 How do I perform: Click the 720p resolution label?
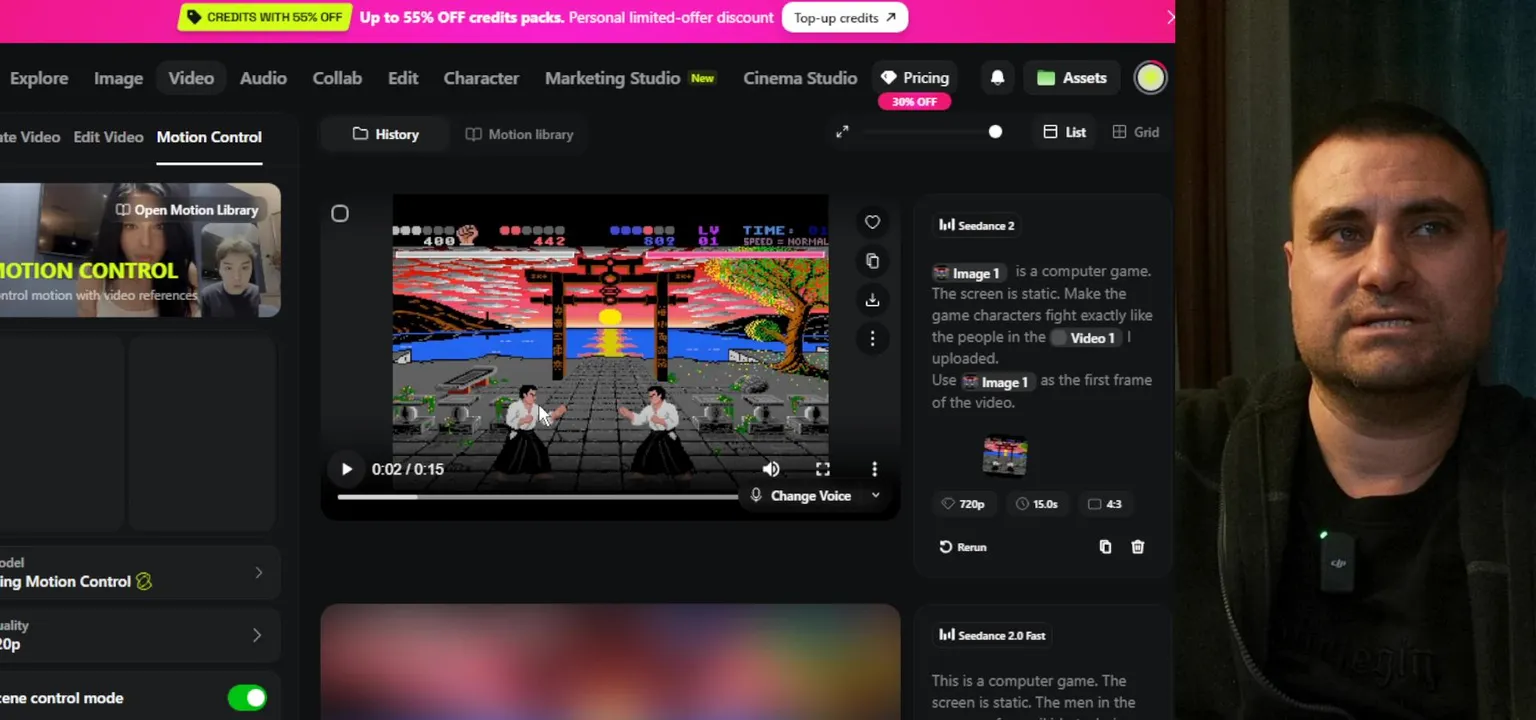tap(963, 504)
